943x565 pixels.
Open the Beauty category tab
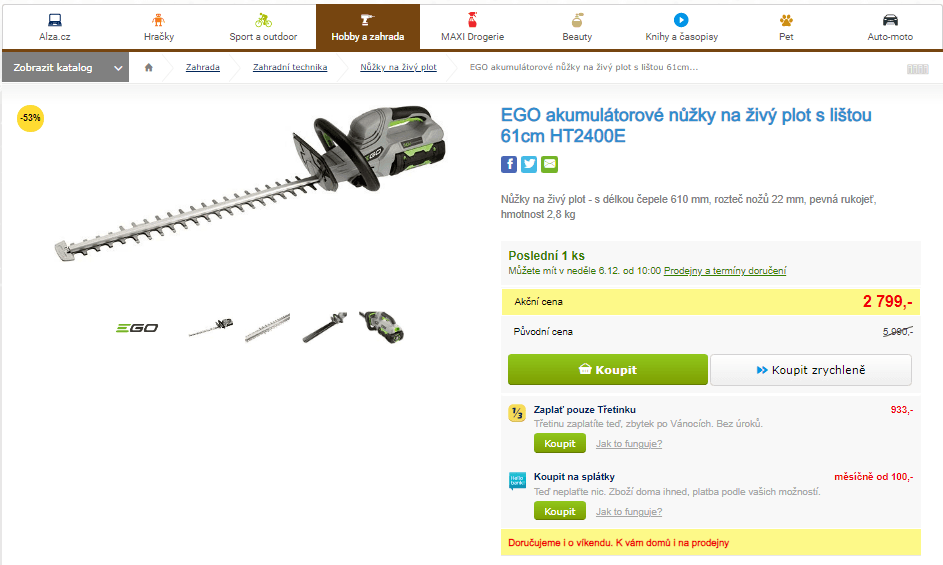577,27
